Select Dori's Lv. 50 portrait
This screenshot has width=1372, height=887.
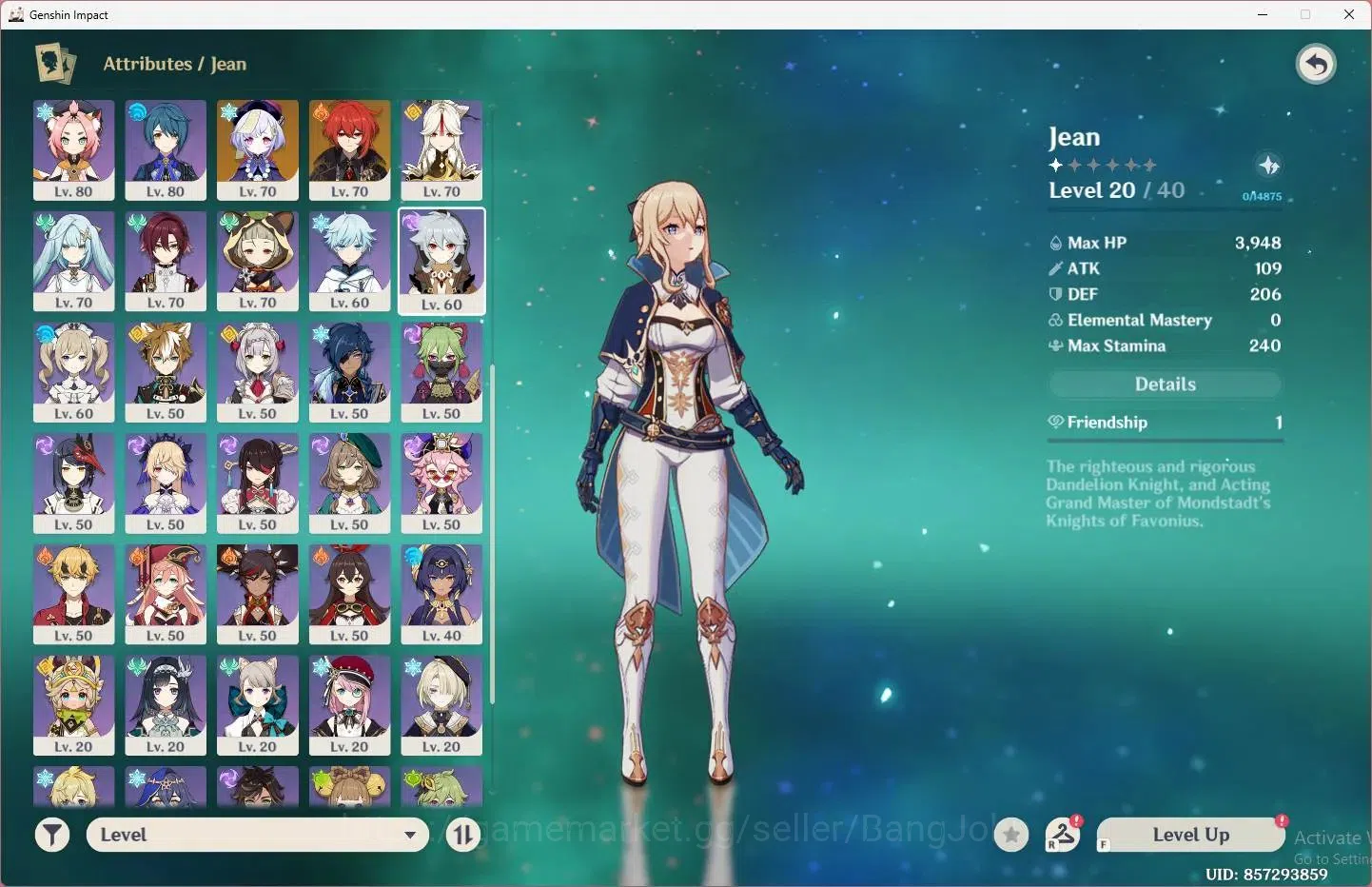click(441, 483)
